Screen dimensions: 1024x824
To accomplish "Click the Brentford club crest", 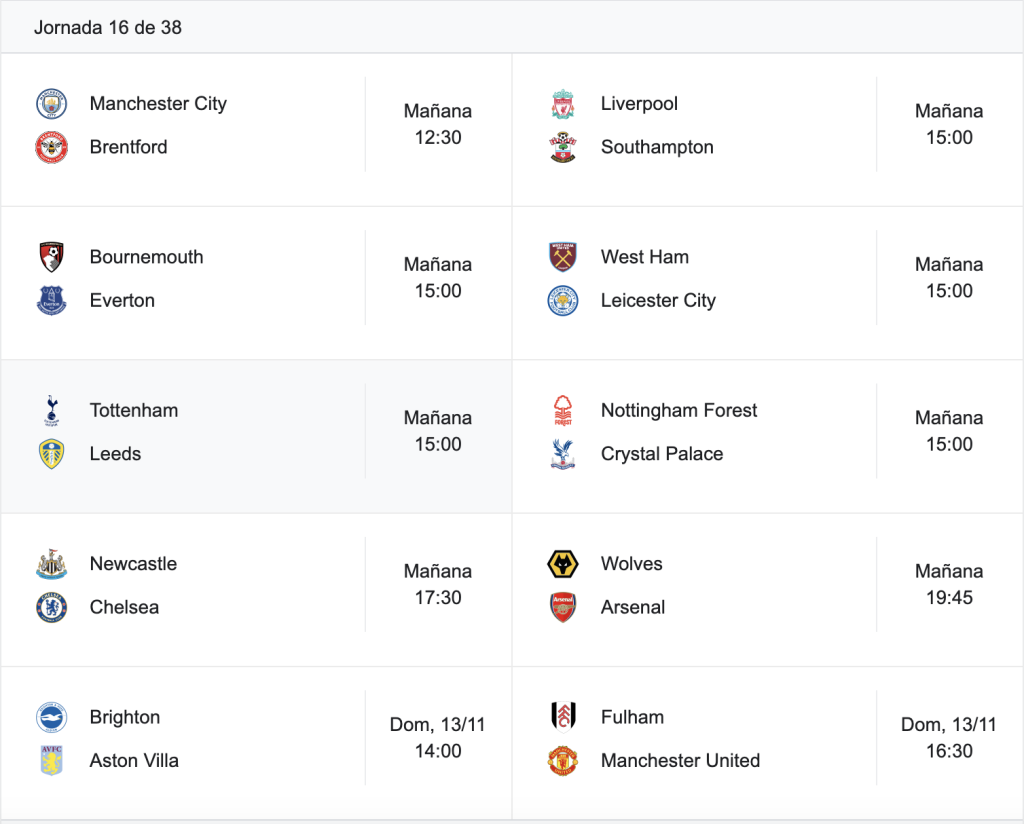I will (x=52, y=147).
